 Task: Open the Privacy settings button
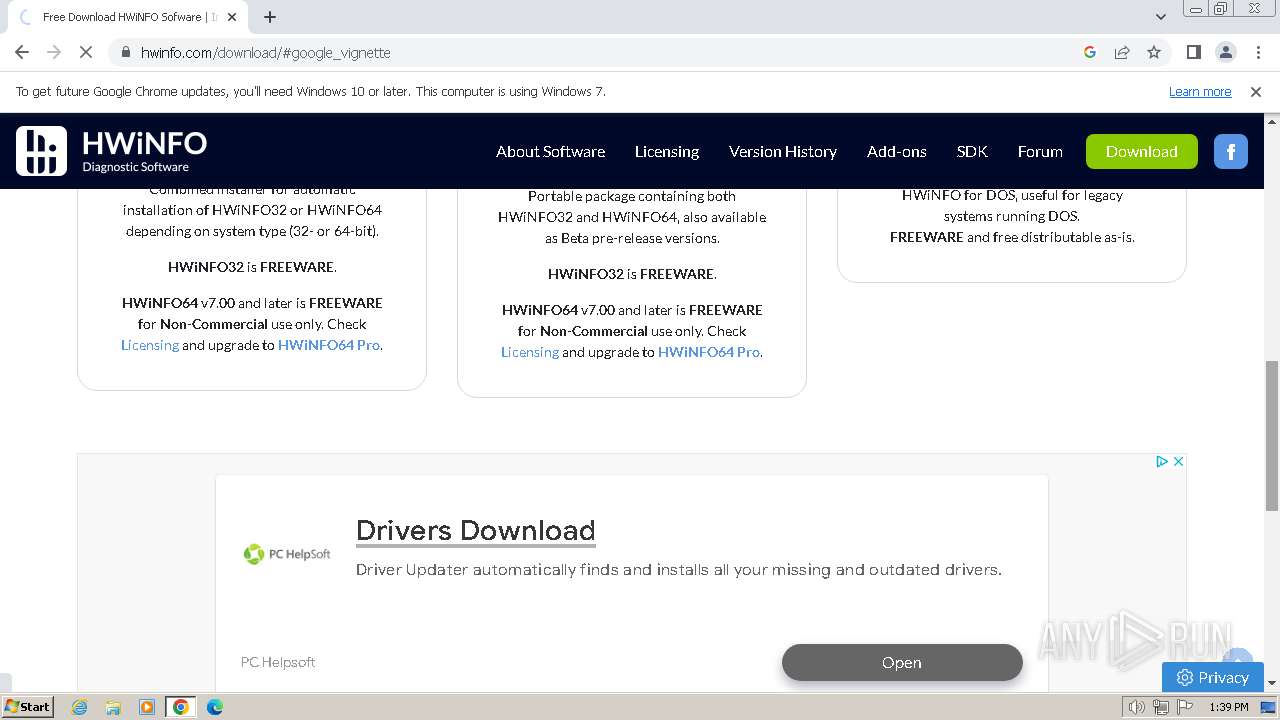(x=1213, y=677)
